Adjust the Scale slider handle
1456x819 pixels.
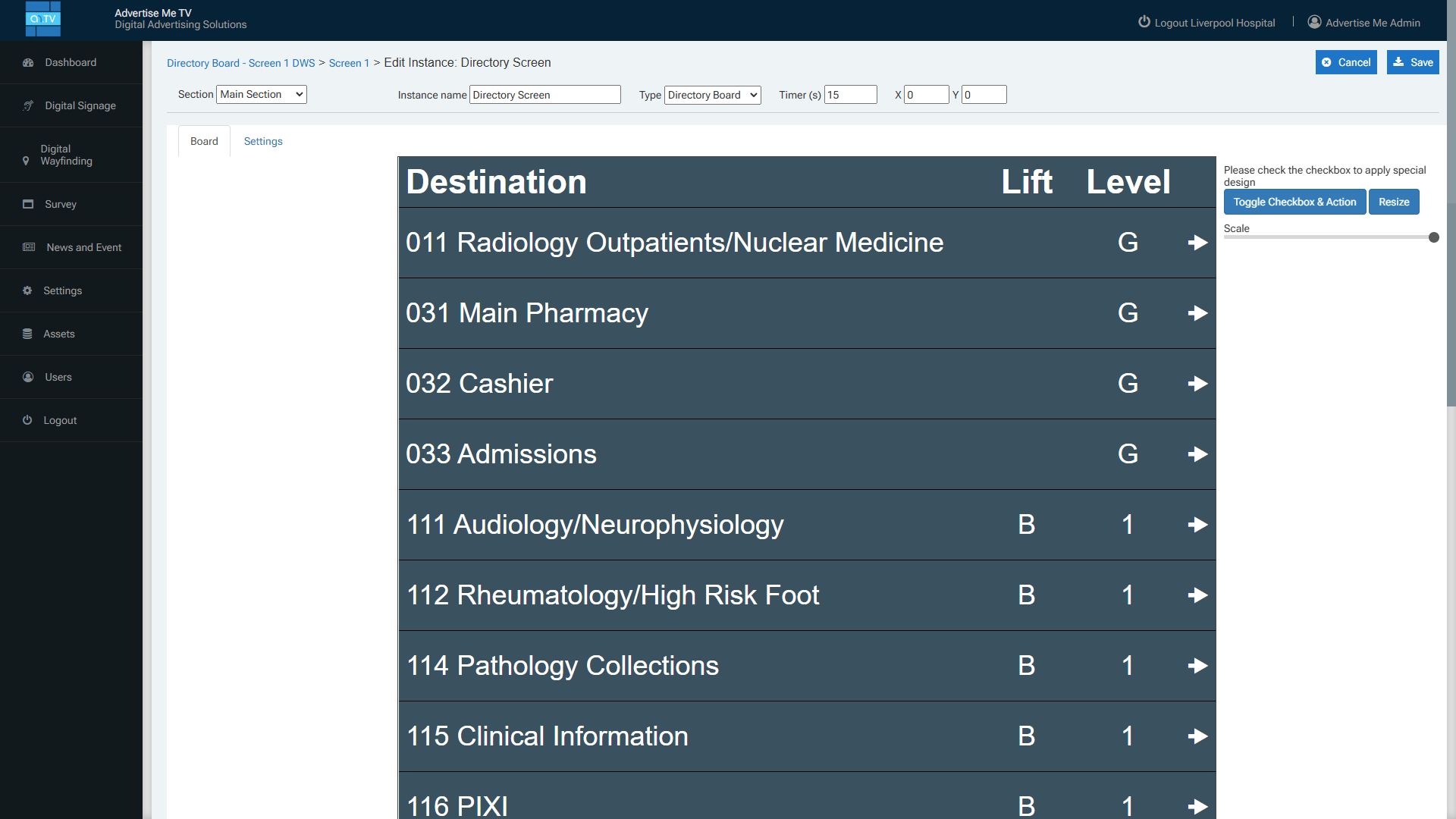[1432, 237]
